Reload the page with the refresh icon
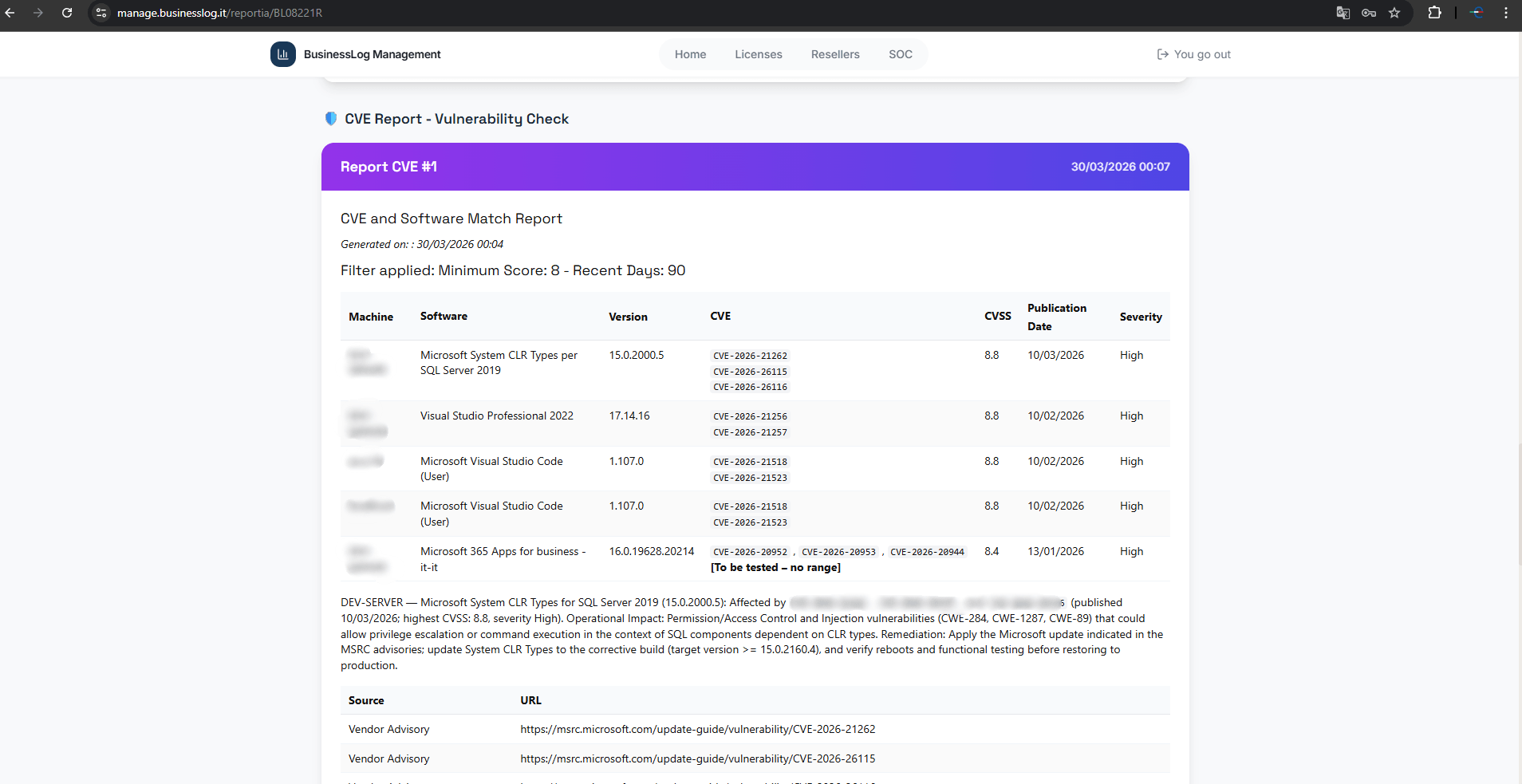 tap(67, 13)
